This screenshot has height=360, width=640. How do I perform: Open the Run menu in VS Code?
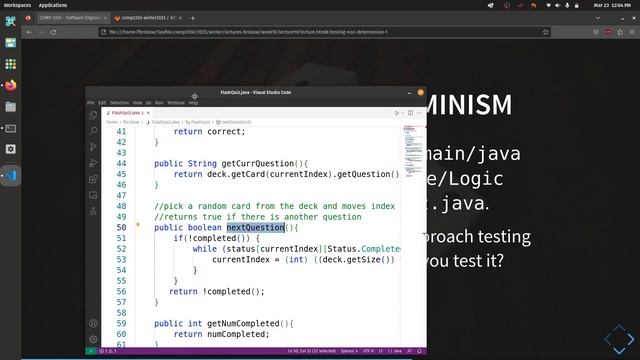(x=159, y=103)
